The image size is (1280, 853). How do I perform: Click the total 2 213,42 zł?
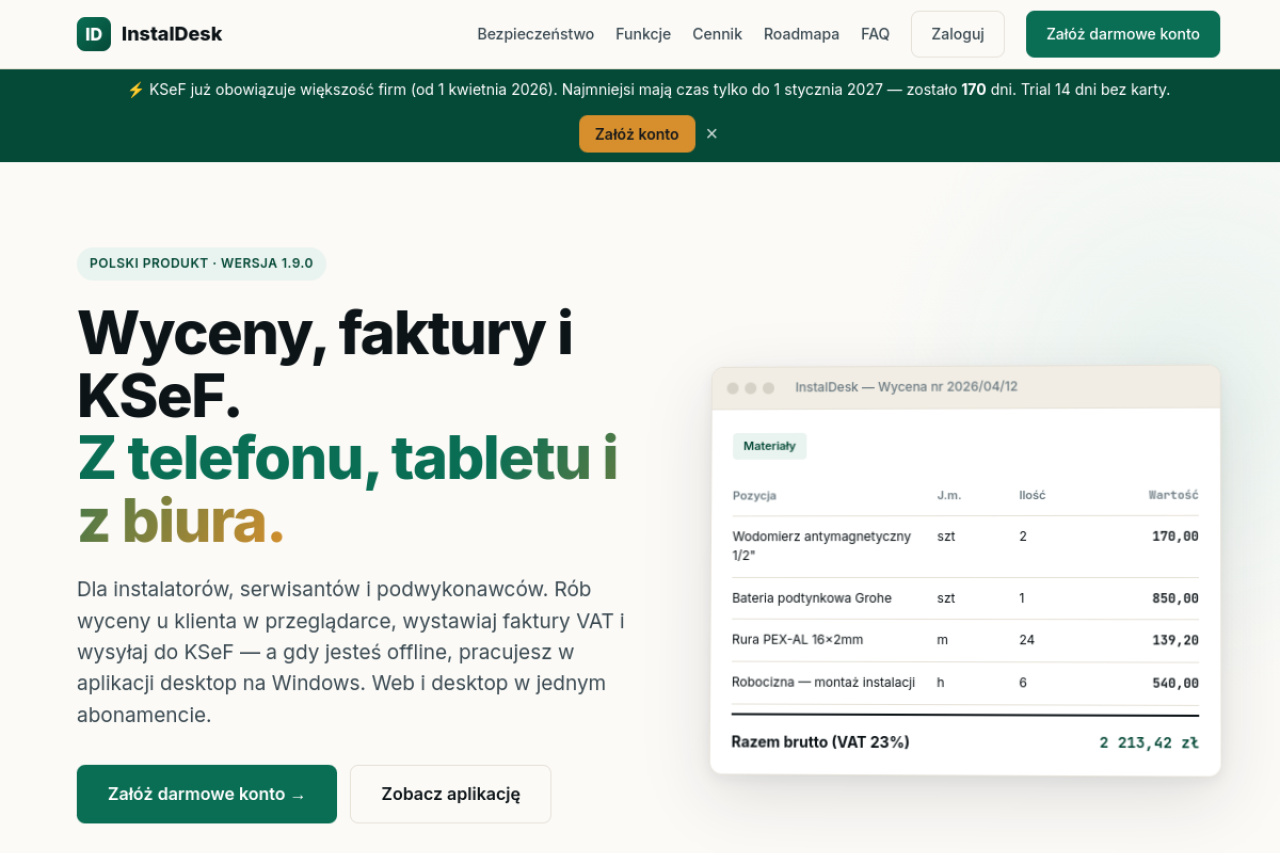[1149, 742]
